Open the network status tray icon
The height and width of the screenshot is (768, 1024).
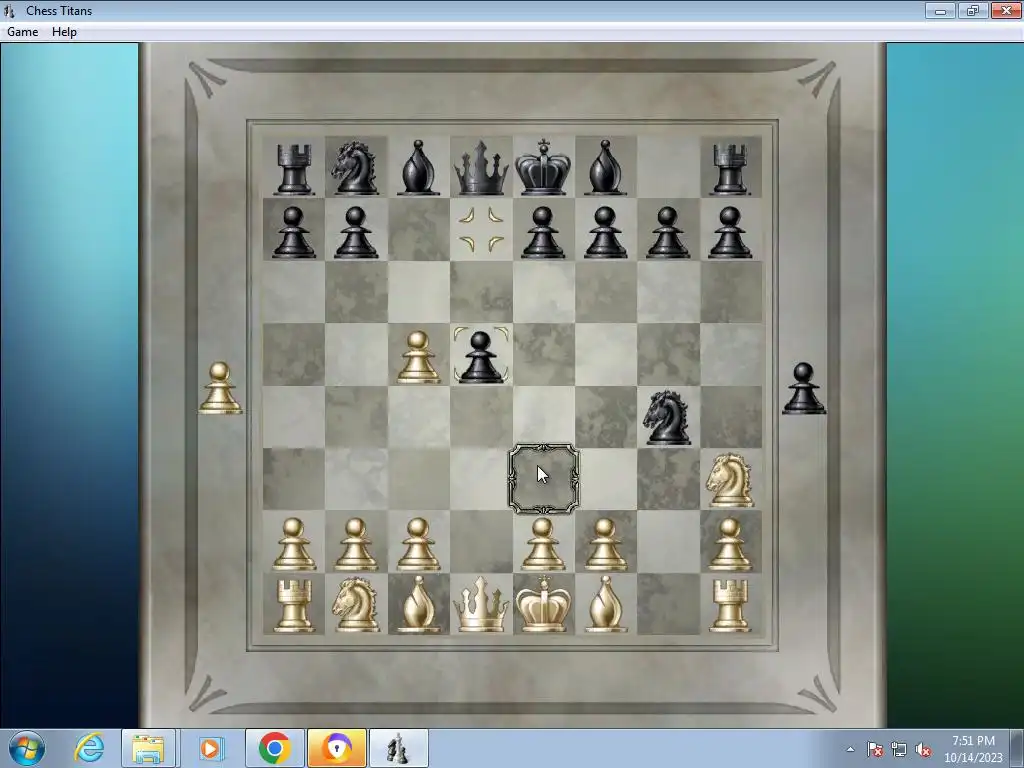[899, 749]
